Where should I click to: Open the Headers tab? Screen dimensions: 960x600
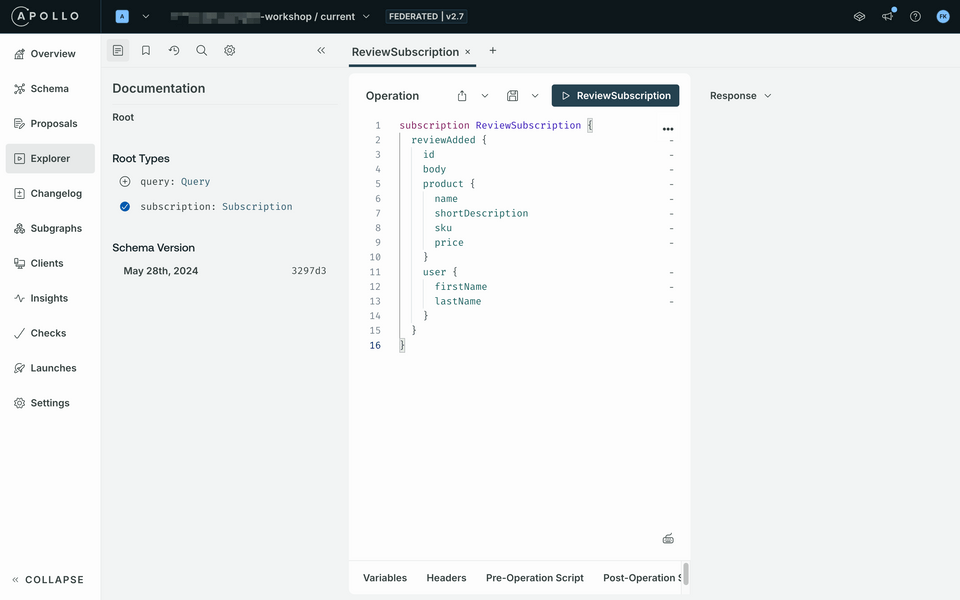point(446,577)
